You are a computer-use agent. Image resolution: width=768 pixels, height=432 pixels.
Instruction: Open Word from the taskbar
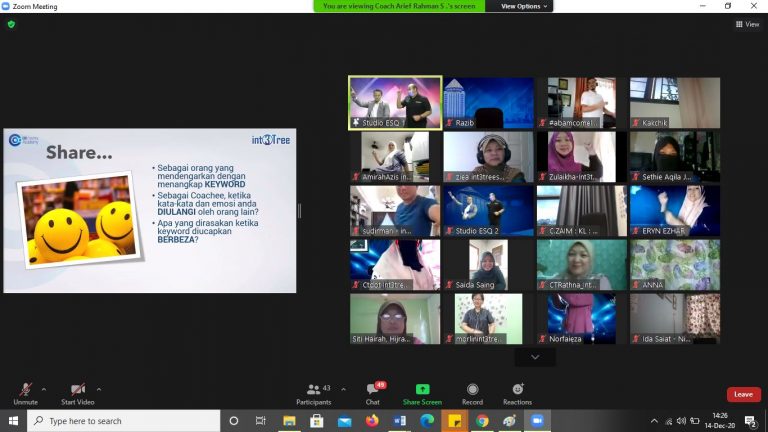(399, 421)
